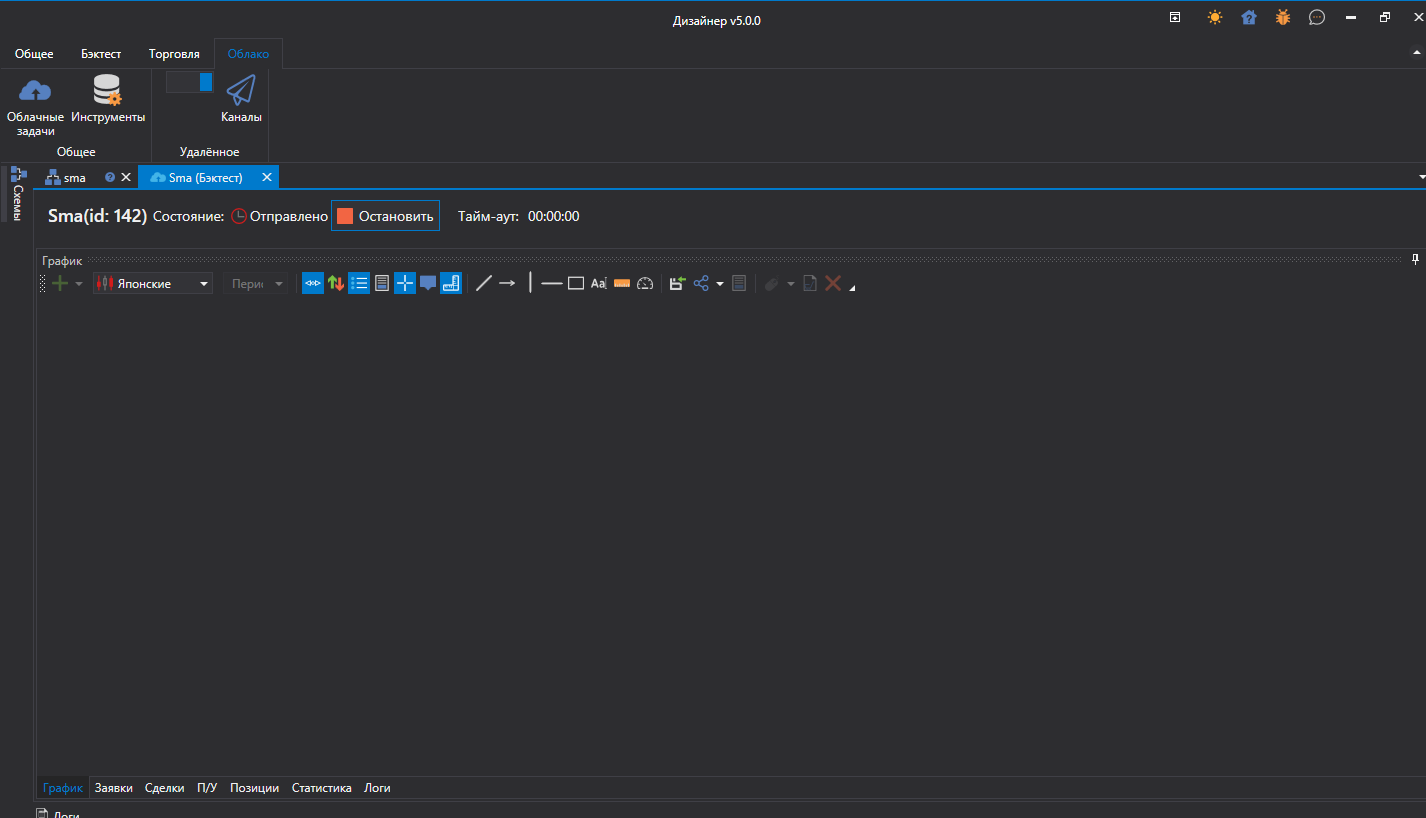Open Облачные задачи in the ribbon
The height and width of the screenshot is (818, 1426).
[x=35, y=106]
